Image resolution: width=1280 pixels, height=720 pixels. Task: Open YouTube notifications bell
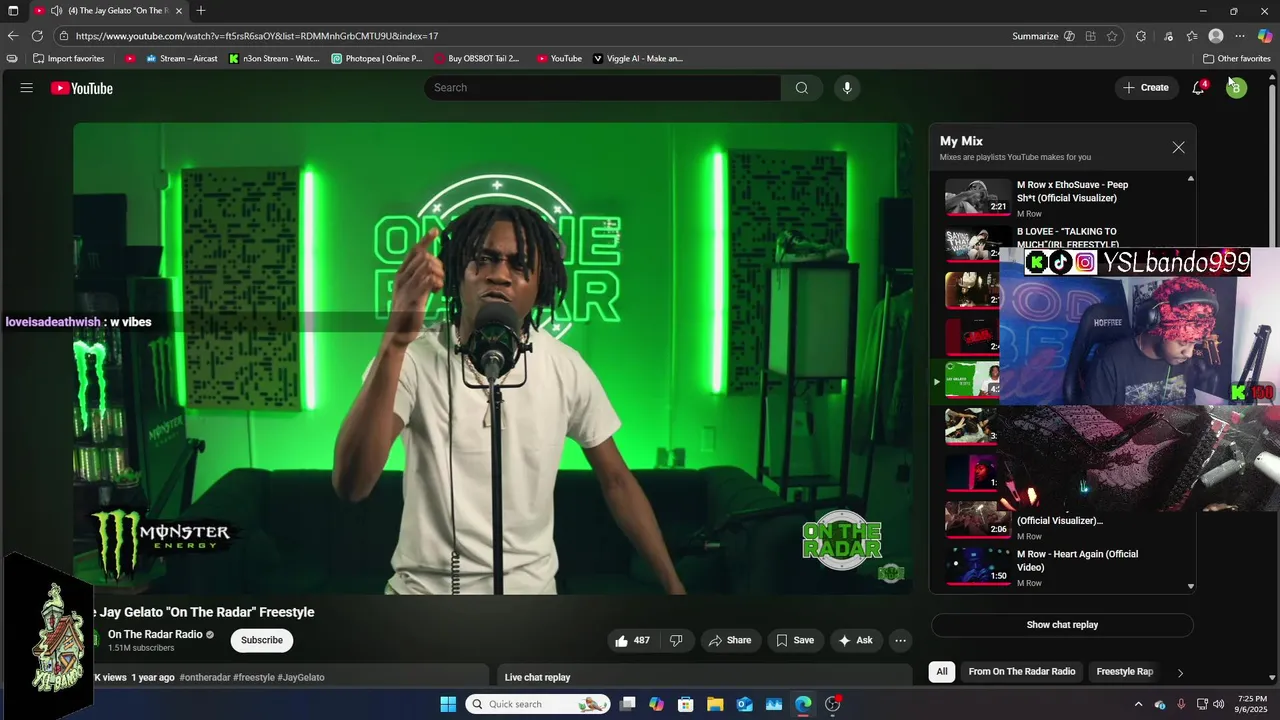(x=1198, y=88)
